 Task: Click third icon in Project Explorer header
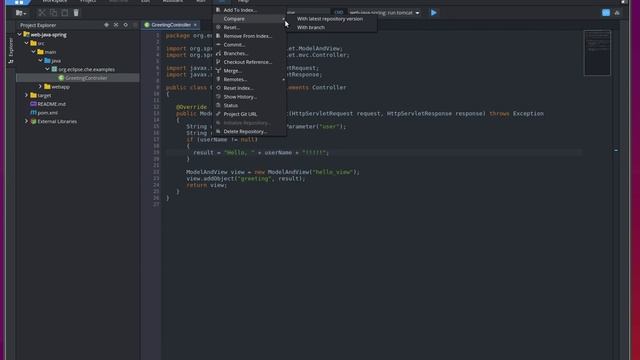pyautogui.click(x=125, y=25)
